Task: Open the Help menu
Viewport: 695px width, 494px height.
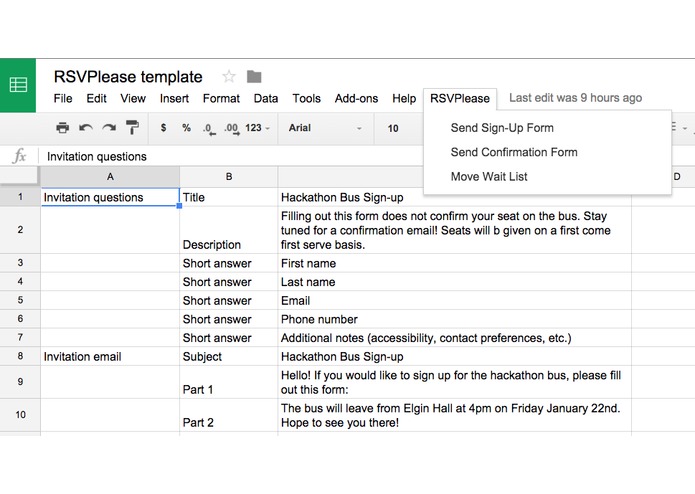Action: 404,98
